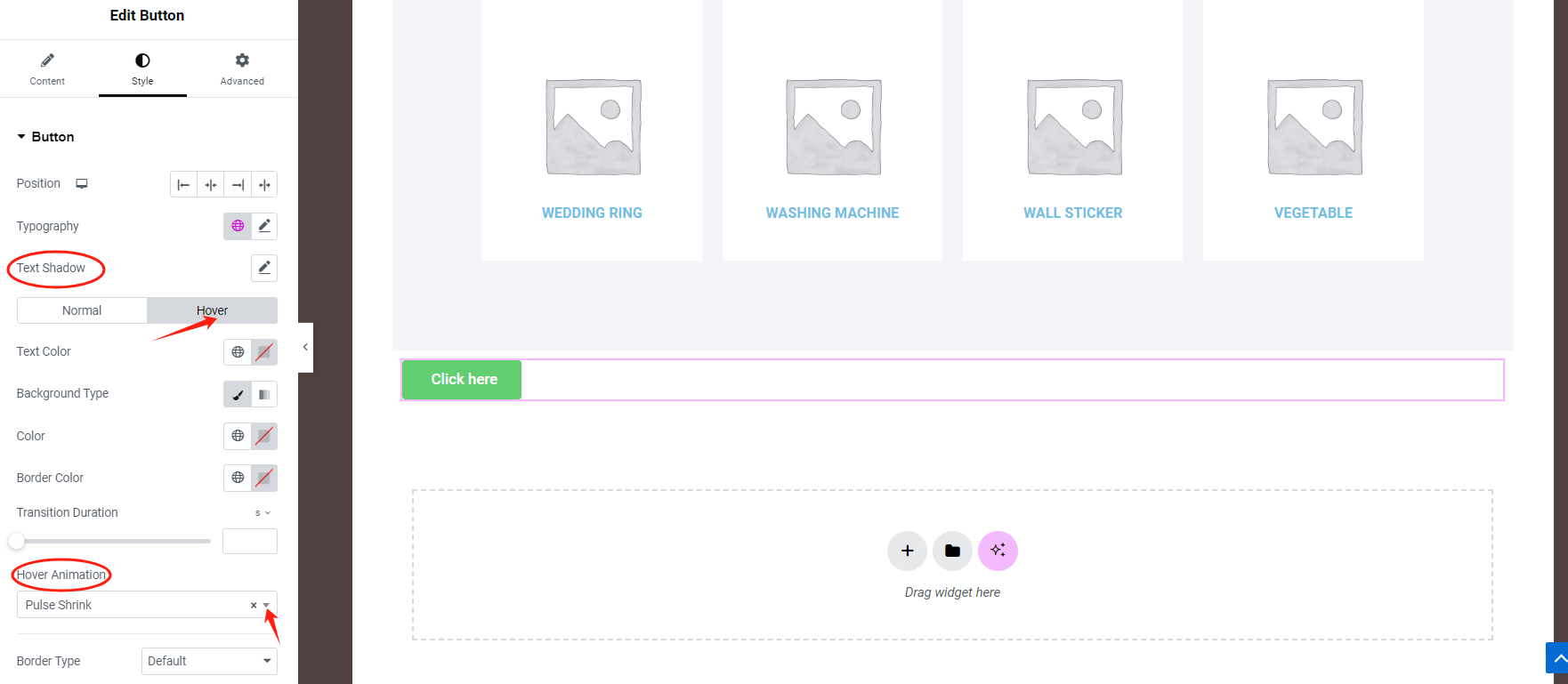Open the Wall Sticker category link
The image size is (1568, 684).
[x=1072, y=213]
